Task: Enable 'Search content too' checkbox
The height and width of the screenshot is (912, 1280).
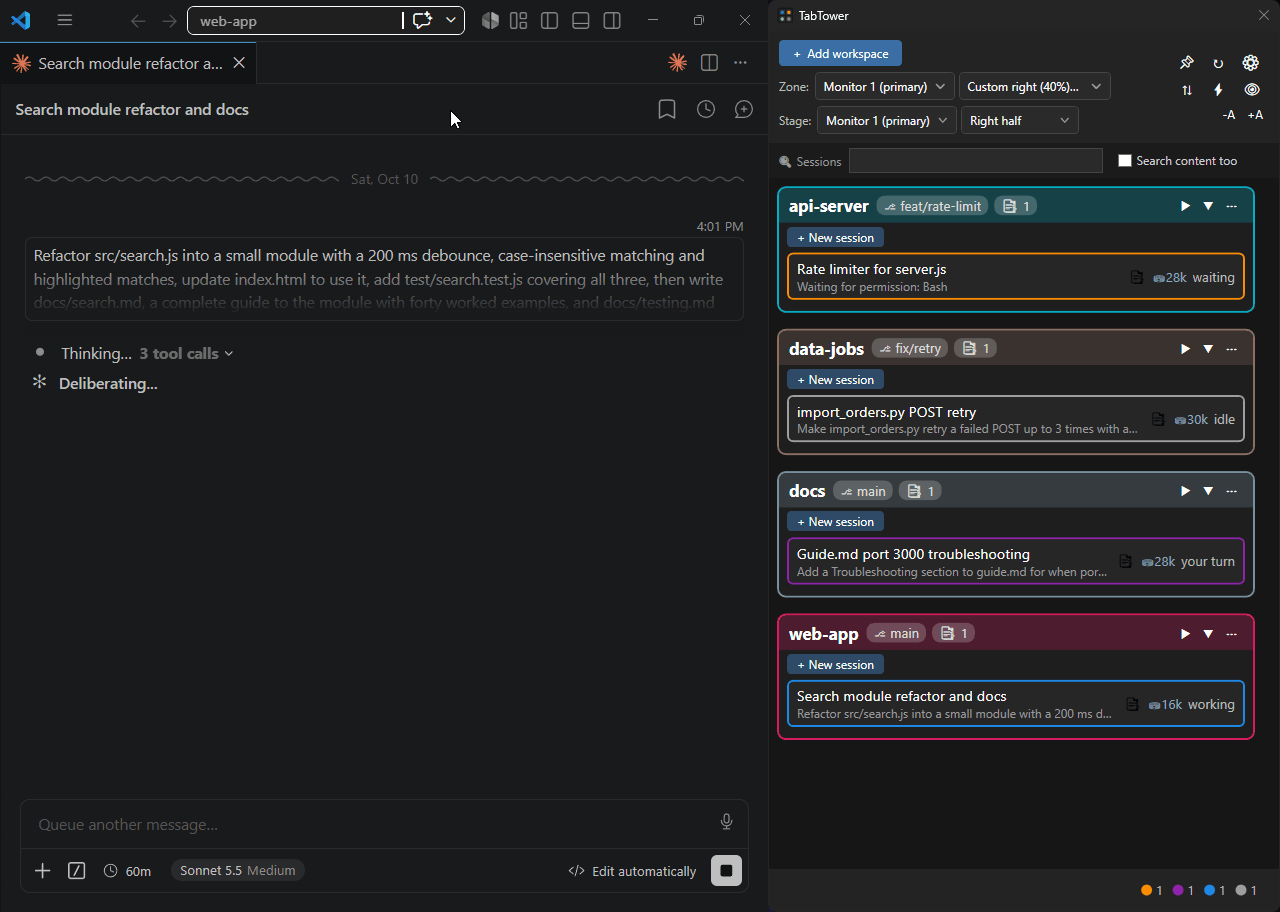Action: 1124,160
